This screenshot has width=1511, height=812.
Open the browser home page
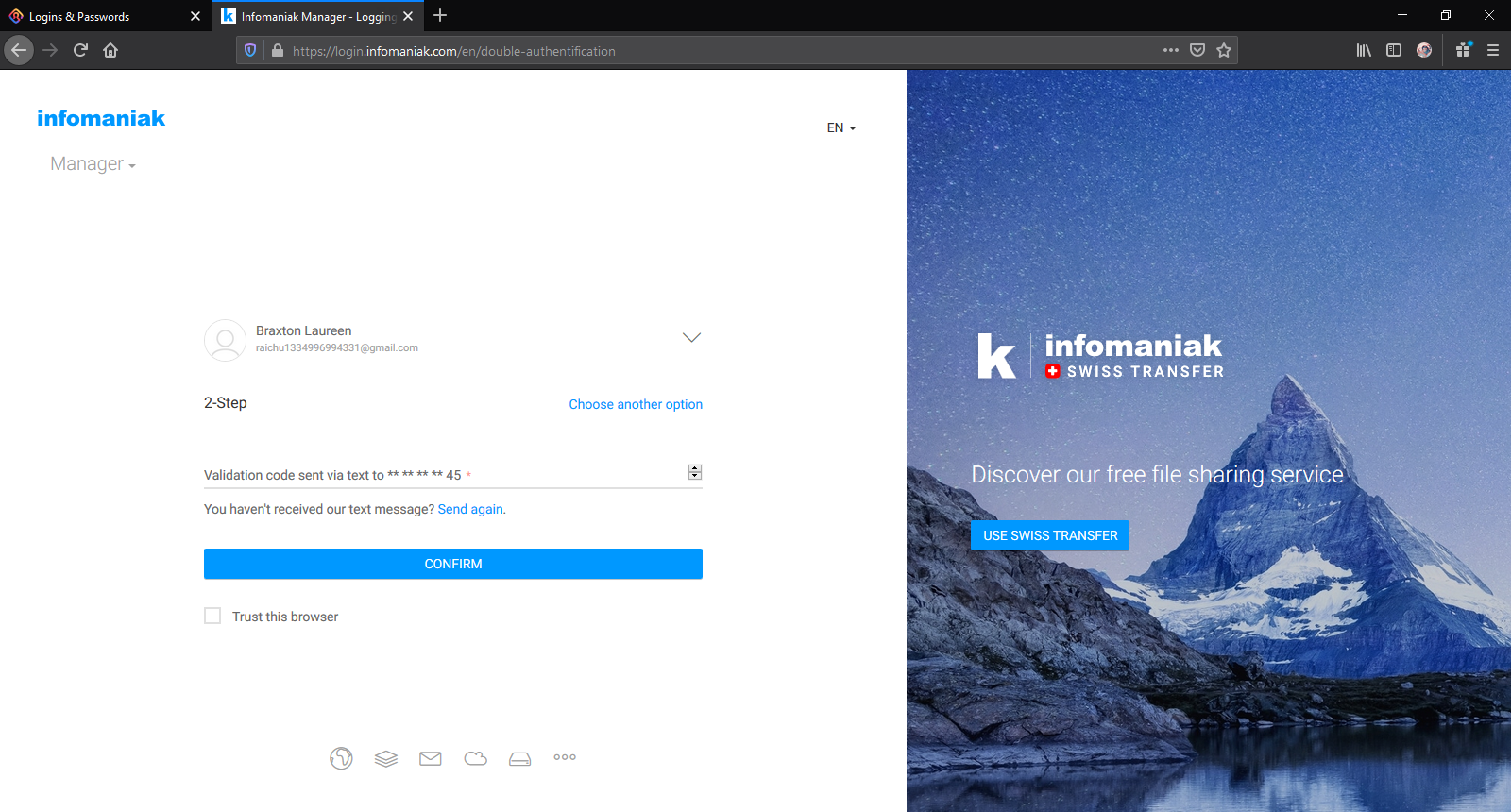coord(110,50)
